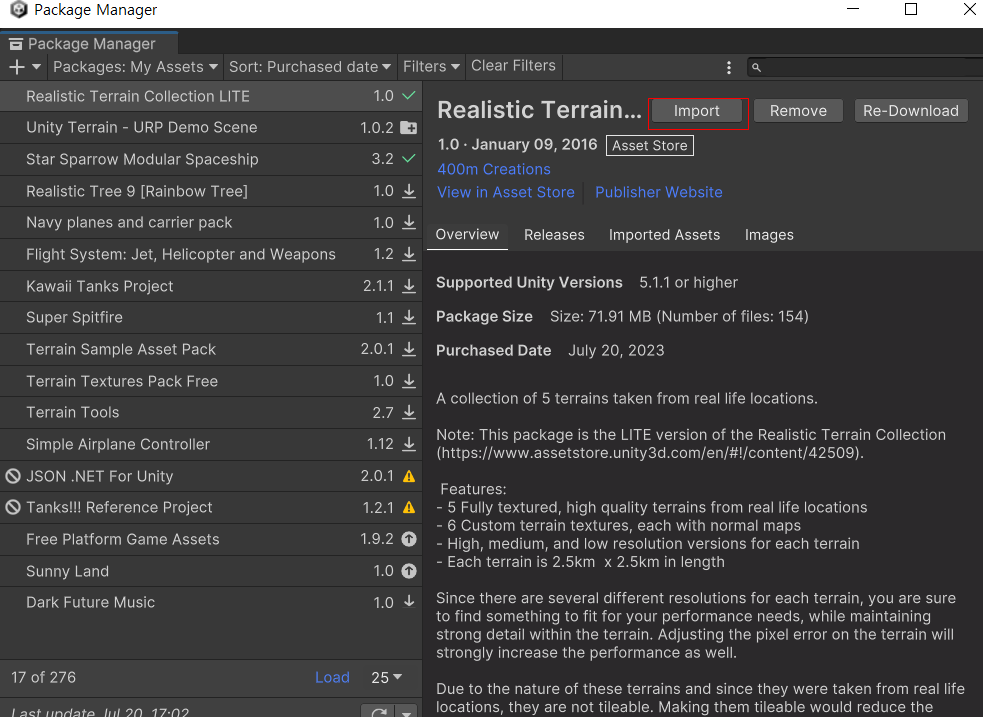Image resolution: width=983 pixels, height=717 pixels.
Task: Switch to the Overview tab
Action: (x=467, y=234)
